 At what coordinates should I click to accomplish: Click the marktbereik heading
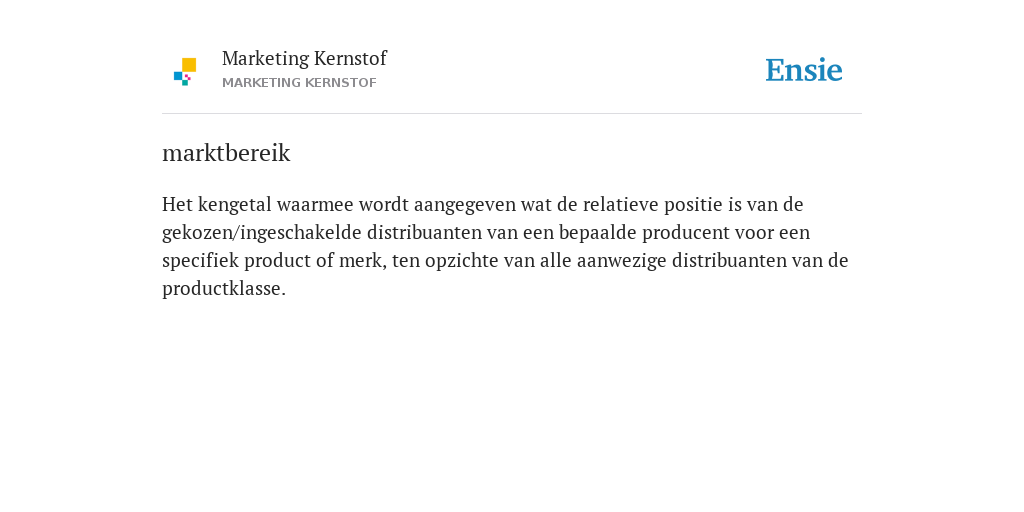point(226,153)
